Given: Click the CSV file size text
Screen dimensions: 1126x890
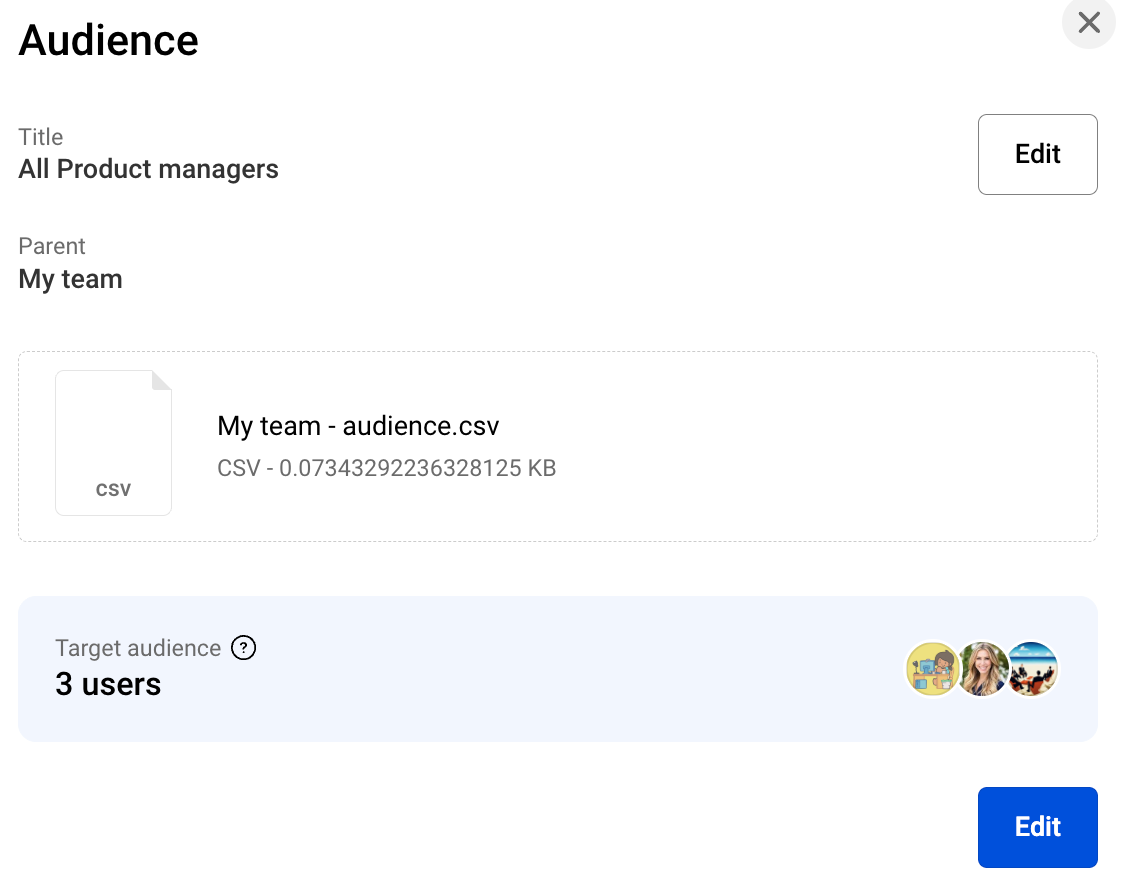Looking at the screenshot, I should 386,468.
